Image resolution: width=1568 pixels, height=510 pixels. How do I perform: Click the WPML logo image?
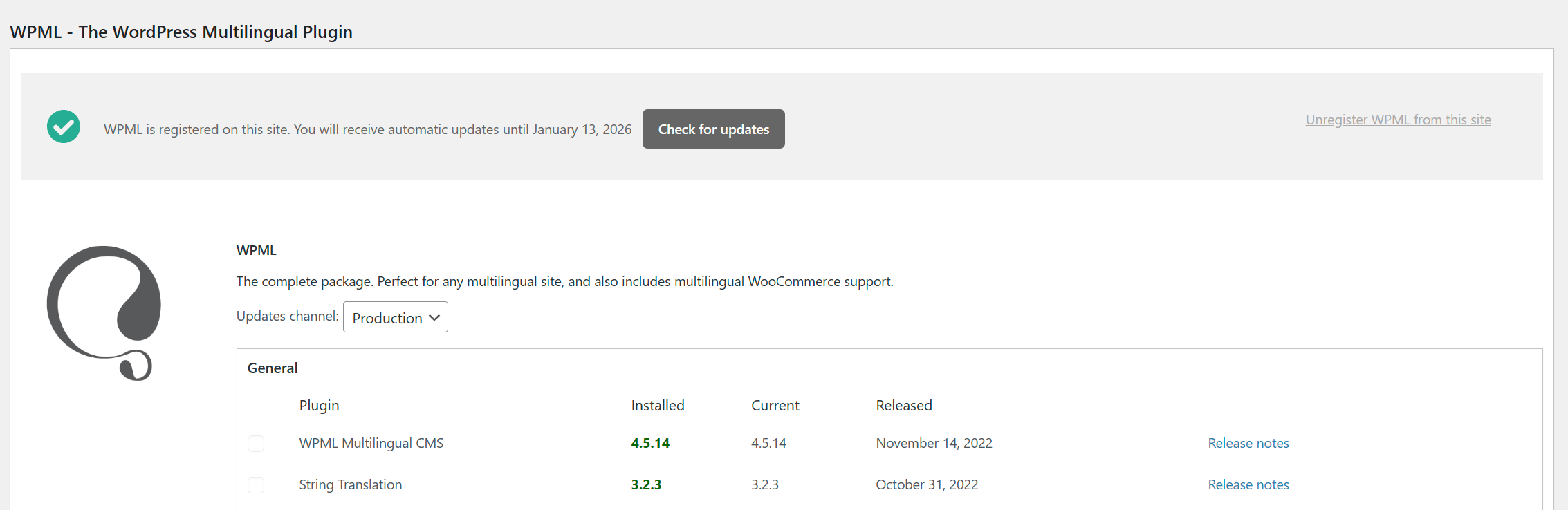(104, 313)
